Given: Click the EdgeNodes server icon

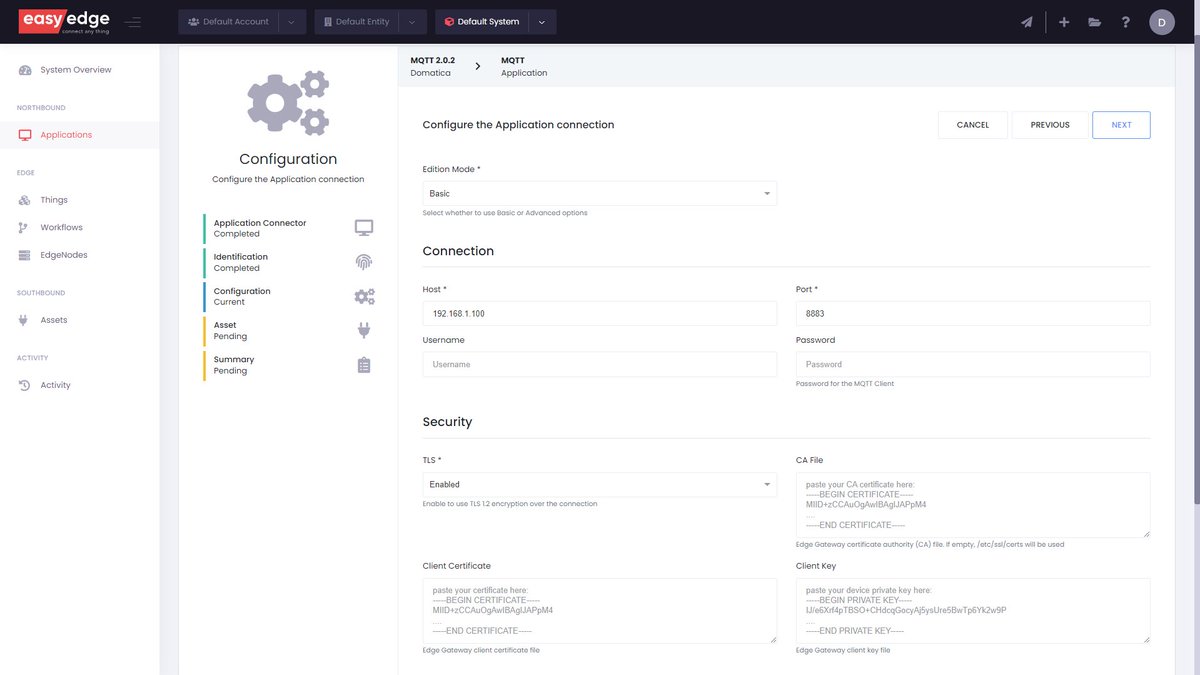Looking at the screenshot, I should pos(24,254).
